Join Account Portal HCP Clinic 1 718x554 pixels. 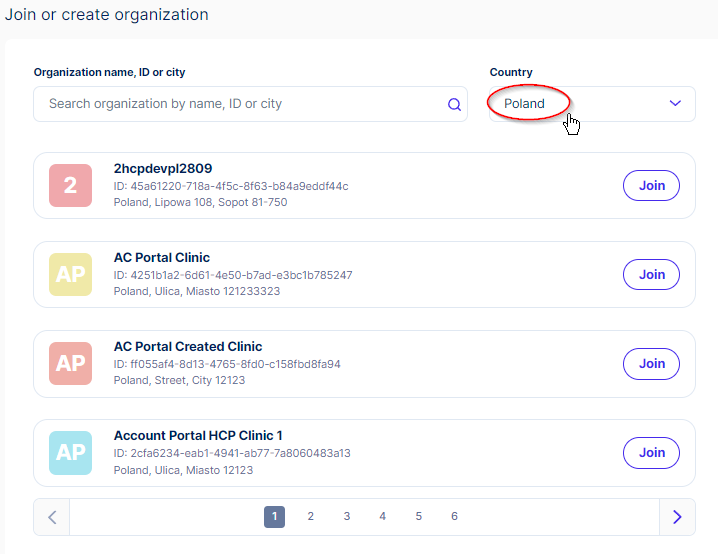[651, 452]
